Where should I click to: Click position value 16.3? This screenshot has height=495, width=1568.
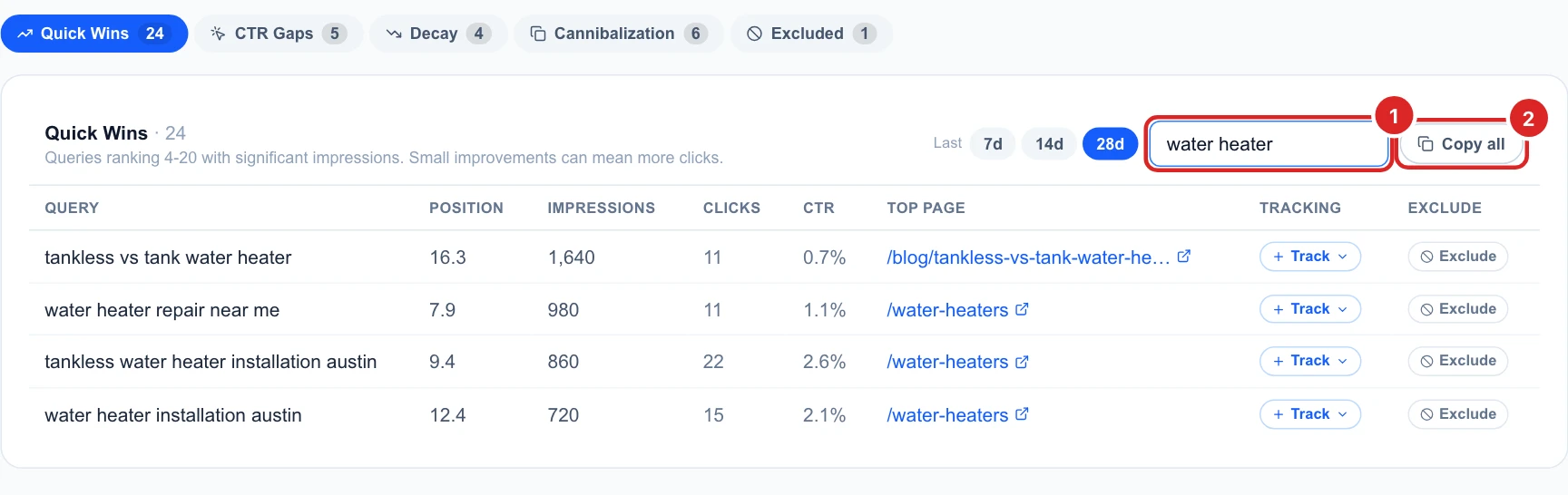tap(447, 257)
